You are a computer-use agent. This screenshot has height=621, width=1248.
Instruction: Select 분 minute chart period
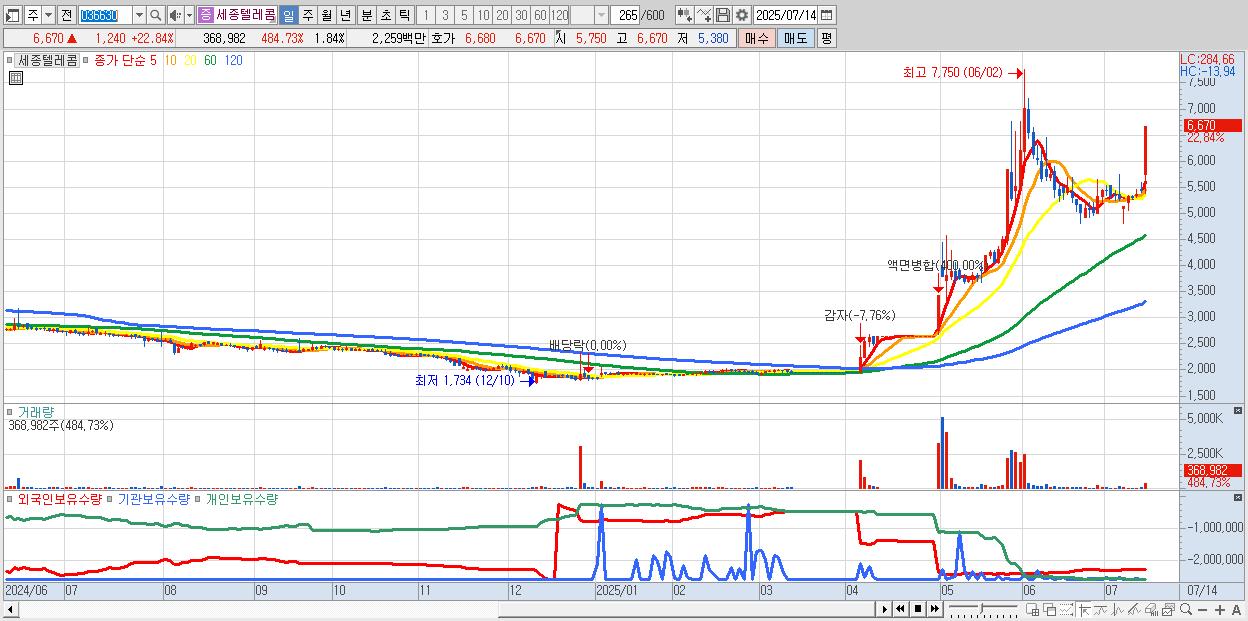367,15
